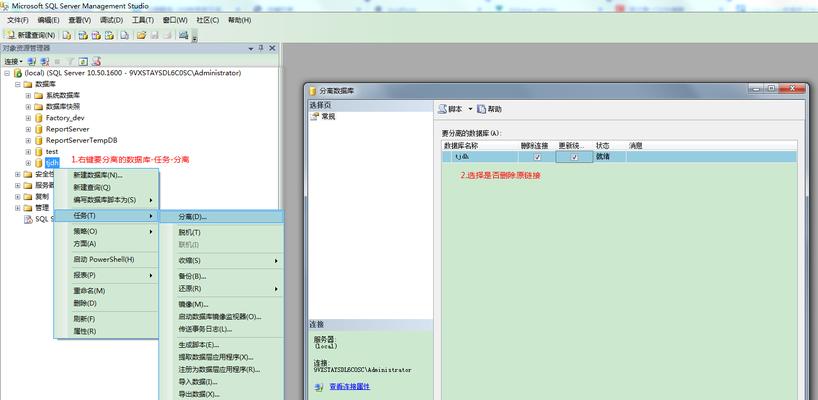Select the test database icon

pyautogui.click(x=39, y=151)
